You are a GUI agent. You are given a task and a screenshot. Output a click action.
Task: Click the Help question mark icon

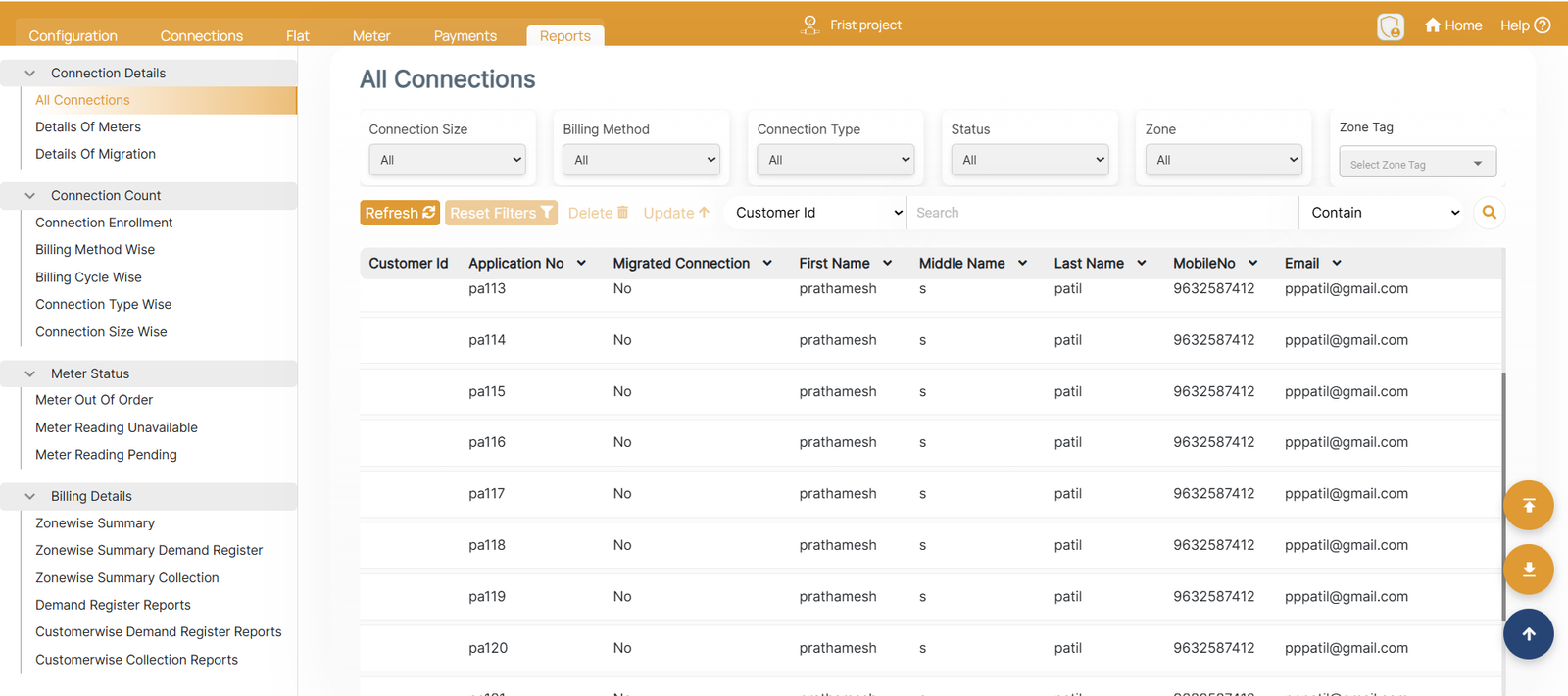point(1543,25)
